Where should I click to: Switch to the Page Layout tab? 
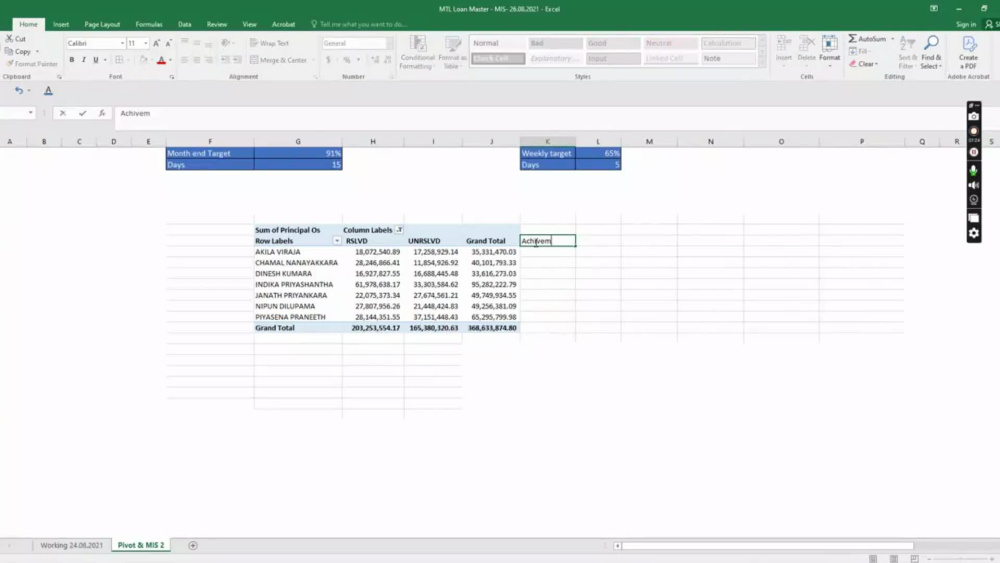click(102, 24)
